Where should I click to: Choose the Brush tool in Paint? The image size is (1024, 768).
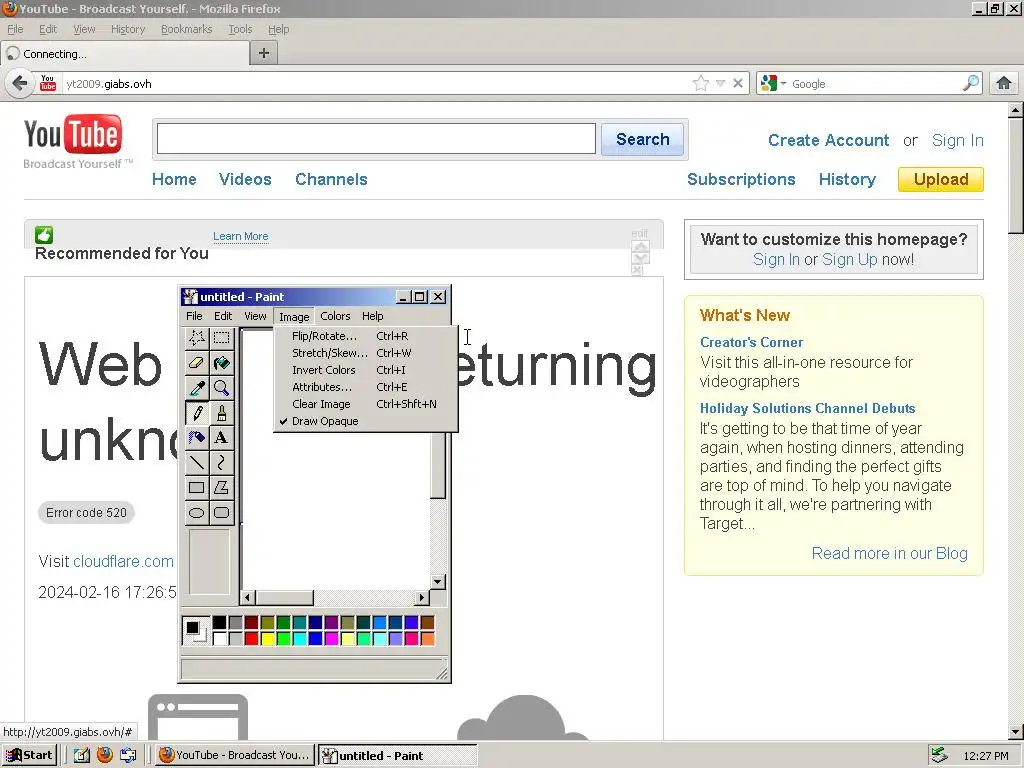click(x=221, y=413)
